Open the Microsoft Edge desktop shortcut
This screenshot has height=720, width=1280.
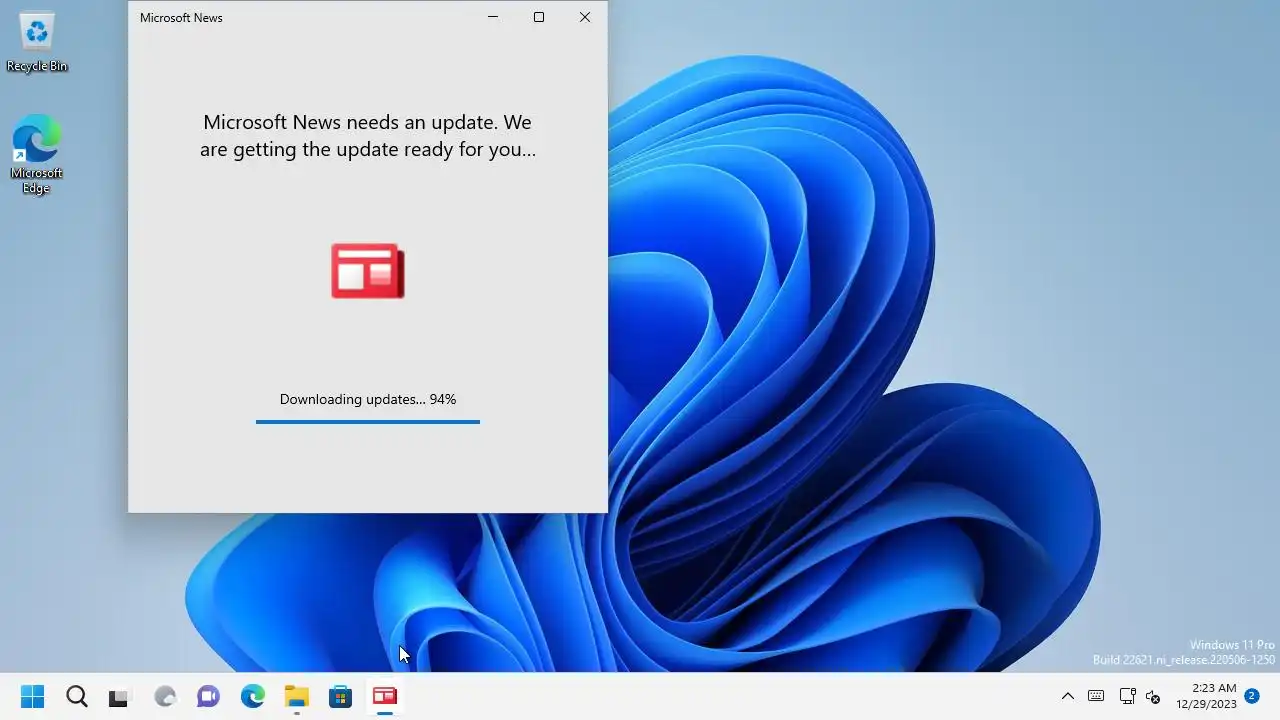coord(37,154)
